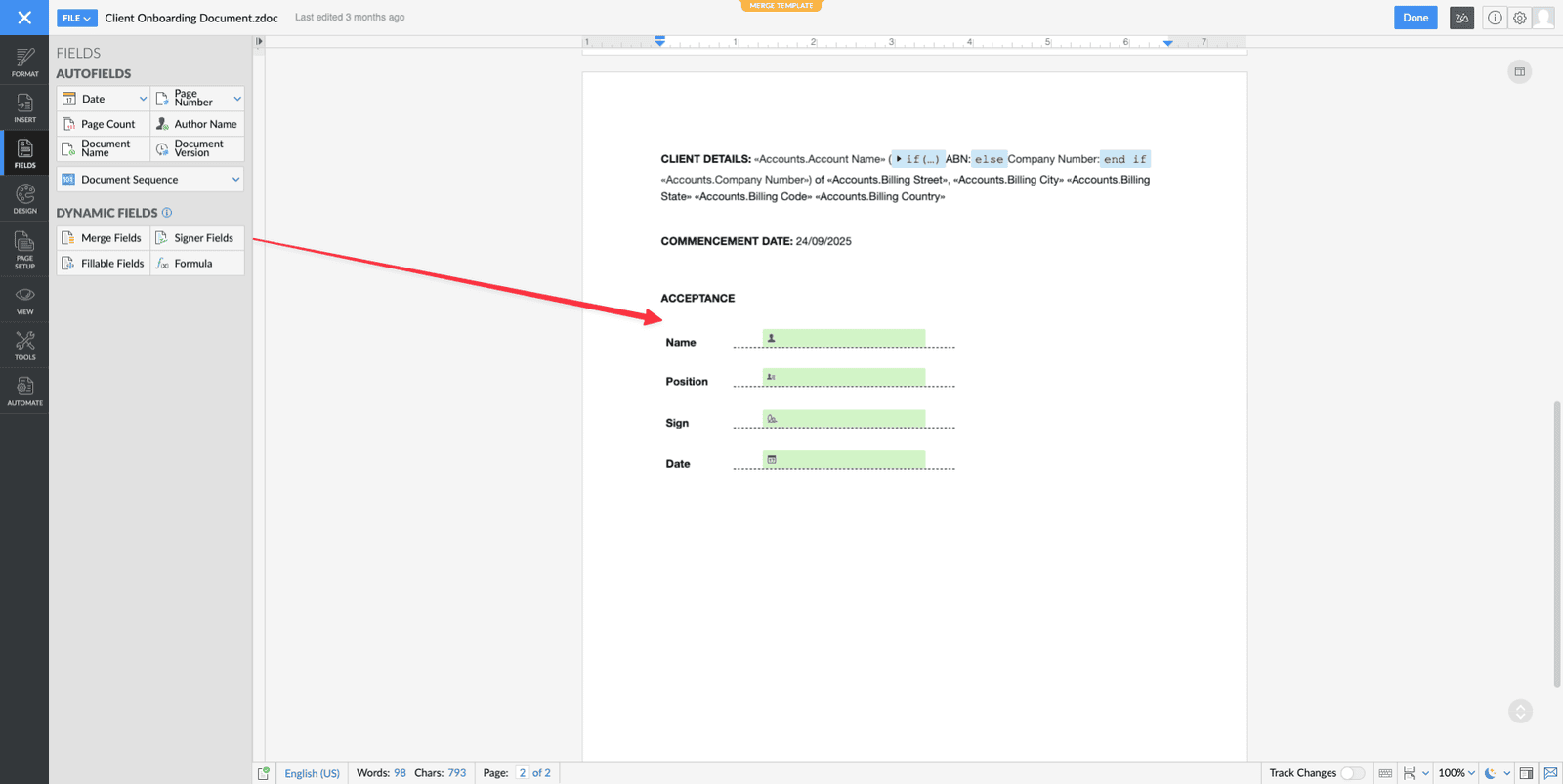Image resolution: width=1563 pixels, height=784 pixels.
Task: Switch to the Insert tab
Action: pyautogui.click(x=24, y=107)
